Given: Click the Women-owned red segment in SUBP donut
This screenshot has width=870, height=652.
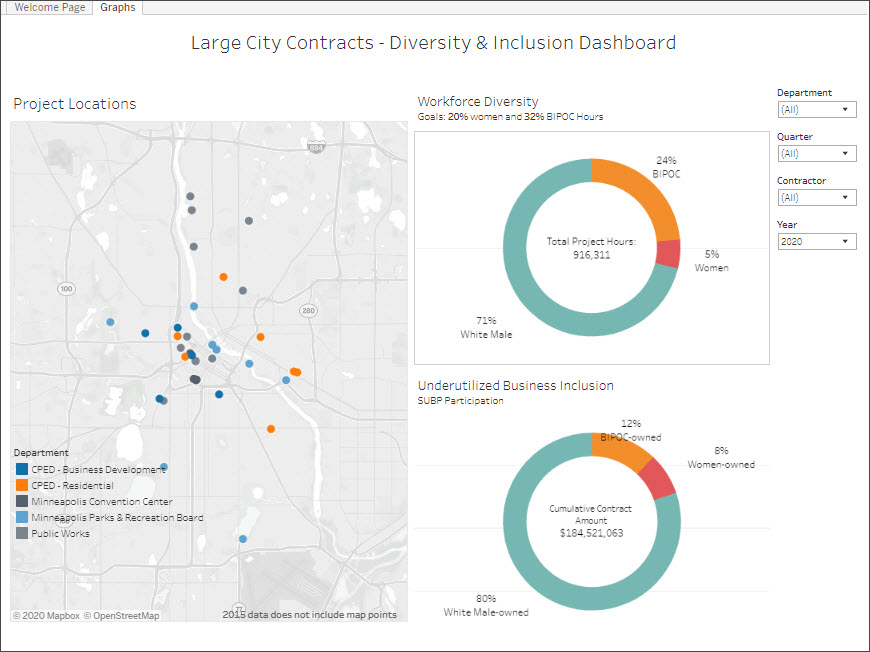Looking at the screenshot, I should tap(657, 479).
